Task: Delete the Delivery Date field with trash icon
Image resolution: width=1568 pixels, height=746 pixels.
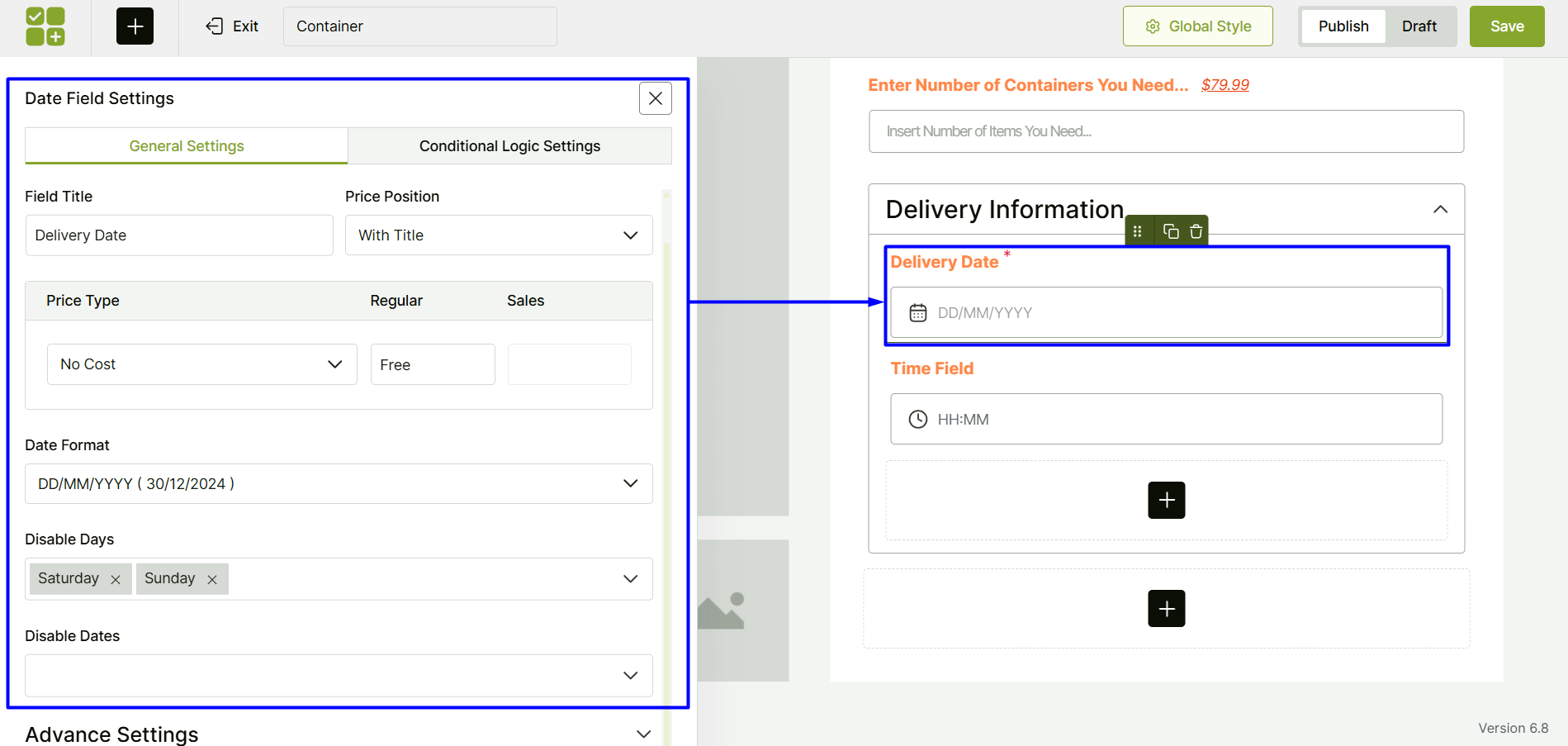Action: pyautogui.click(x=1196, y=231)
